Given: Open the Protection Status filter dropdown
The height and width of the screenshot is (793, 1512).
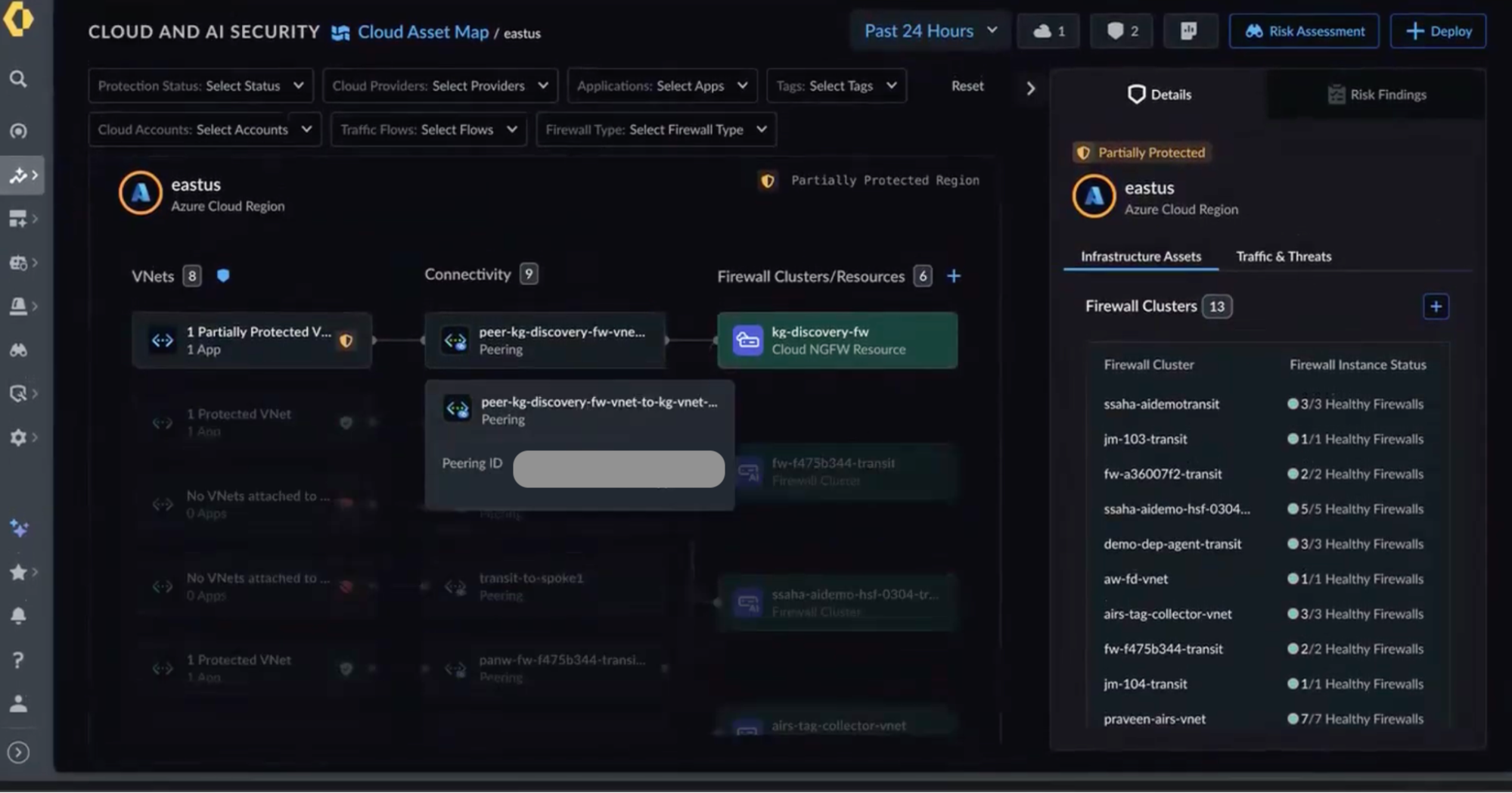Looking at the screenshot, I should (x=201, y=86).
